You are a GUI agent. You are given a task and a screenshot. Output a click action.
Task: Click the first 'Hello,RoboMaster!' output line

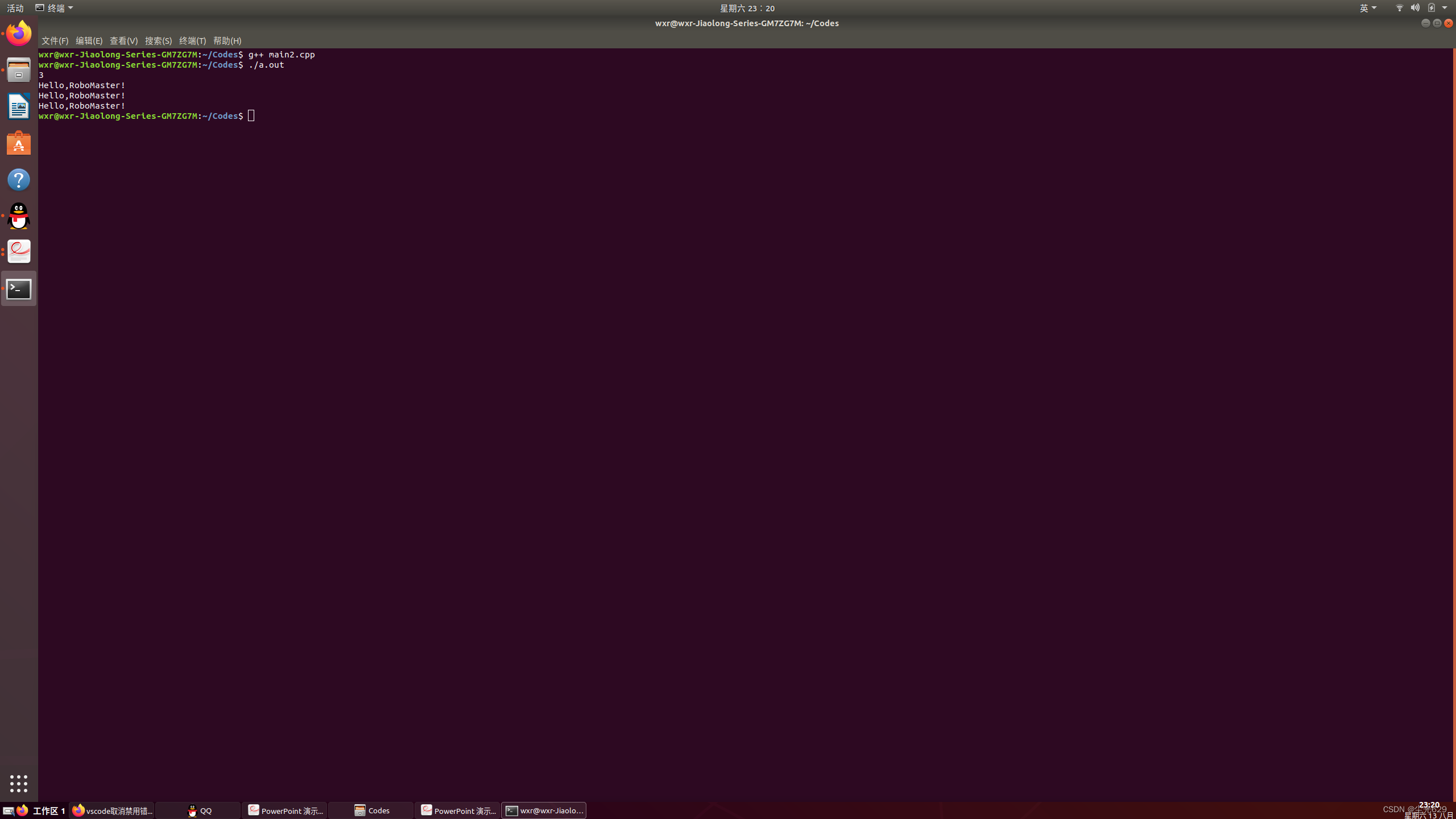tap(82, 85)
